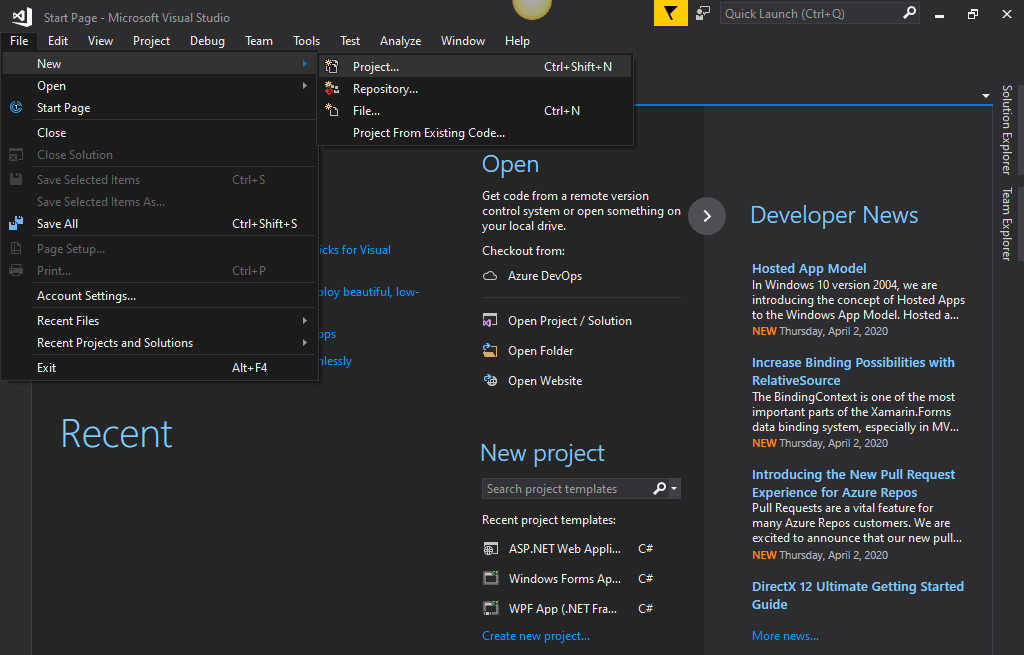Click the Save All icon

click(x=16, y=223)
